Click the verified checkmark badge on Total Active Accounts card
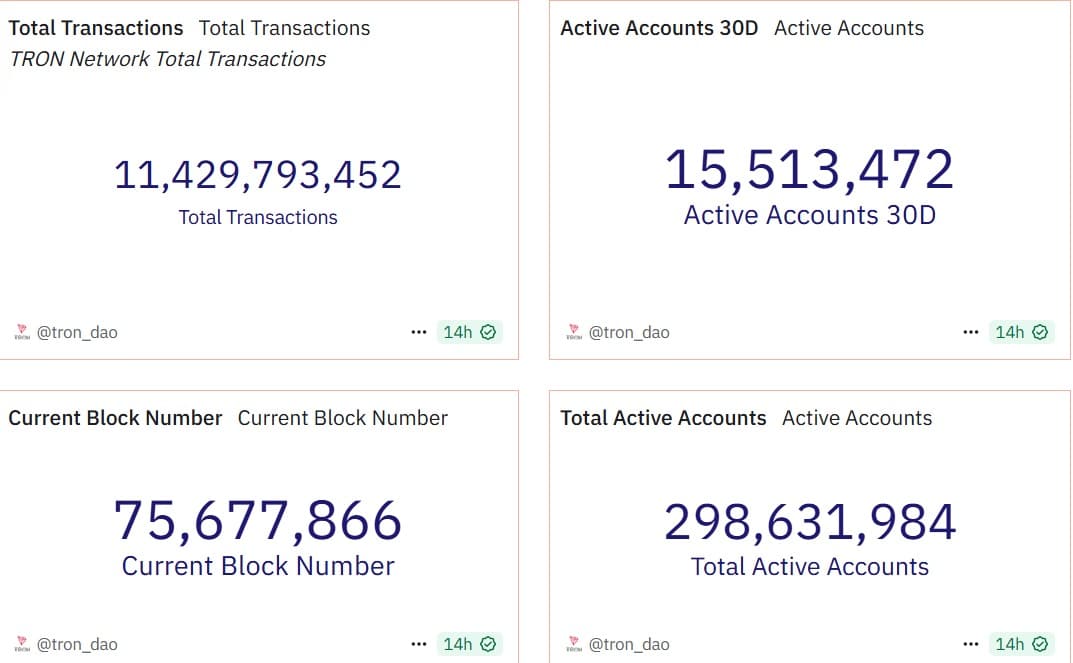 1041,643
